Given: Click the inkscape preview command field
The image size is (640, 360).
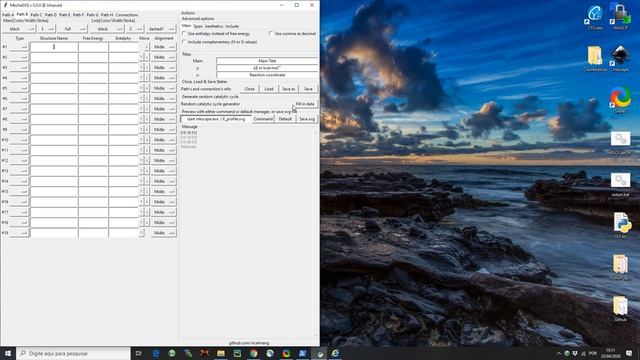Looking at the screenshot, I should point(216,119).
